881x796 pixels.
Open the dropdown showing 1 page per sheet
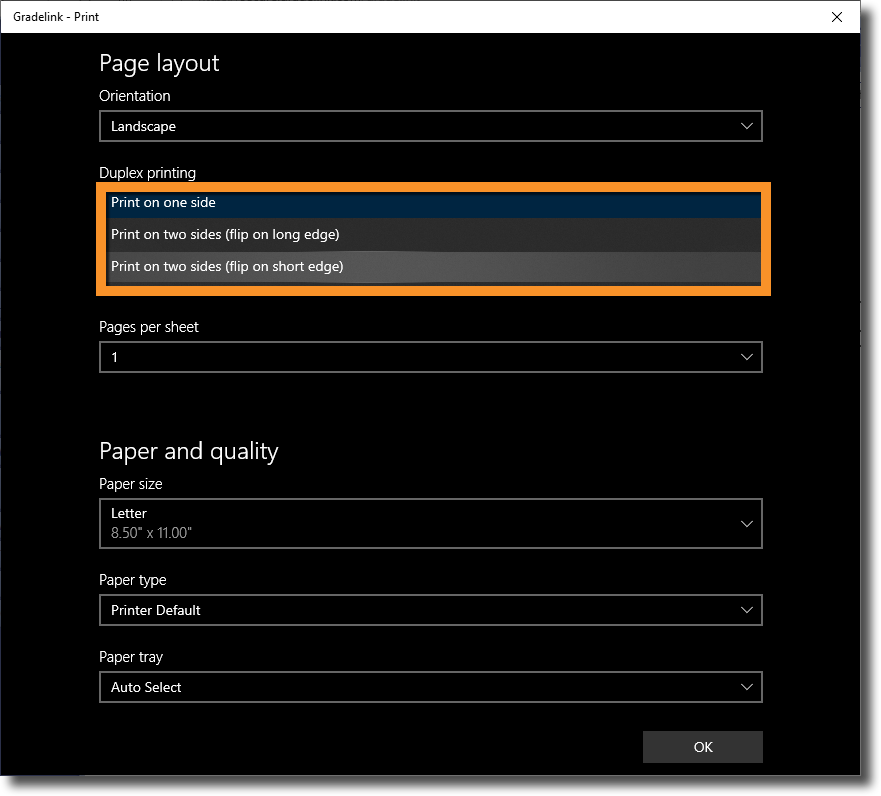click(430, 357)
